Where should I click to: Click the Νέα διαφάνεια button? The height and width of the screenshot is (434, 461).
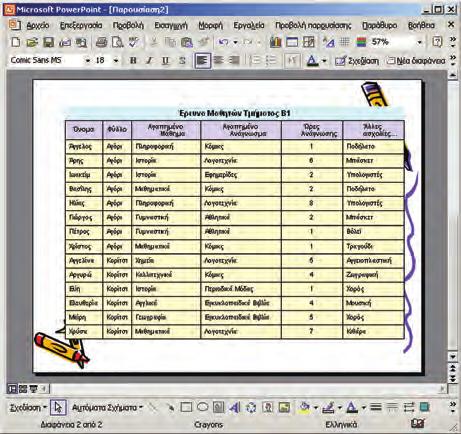(416, 61)
